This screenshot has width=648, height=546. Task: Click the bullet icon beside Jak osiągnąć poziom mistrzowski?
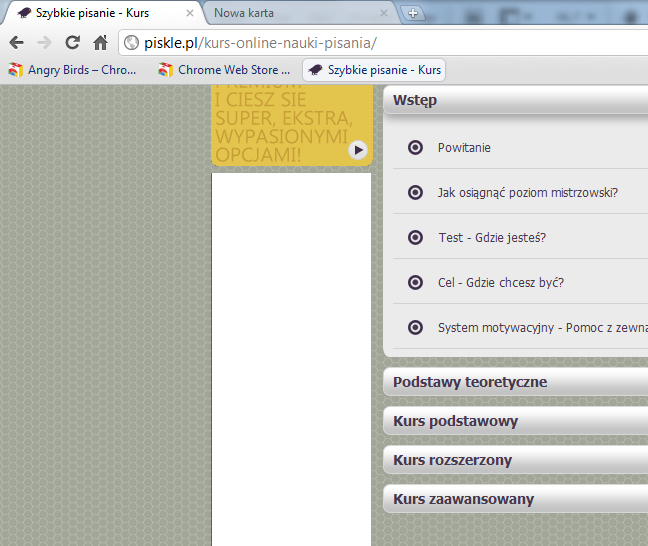click(x=415, y=193)
